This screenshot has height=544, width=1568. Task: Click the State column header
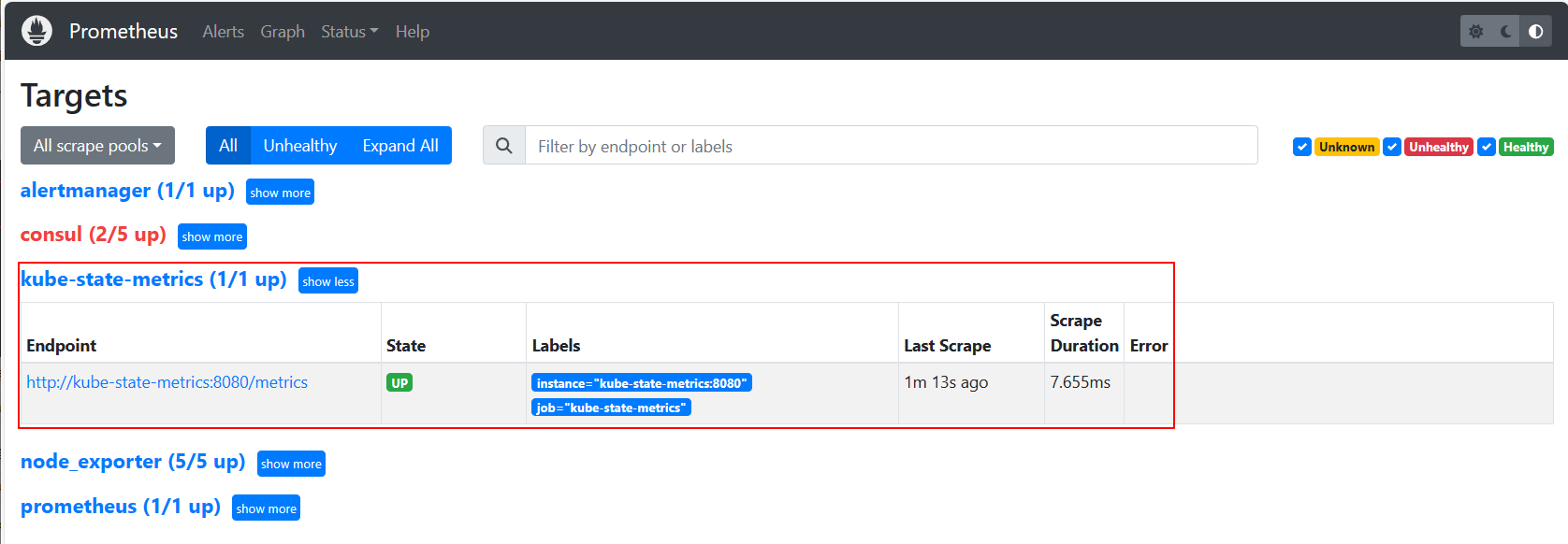click(406, 346)
